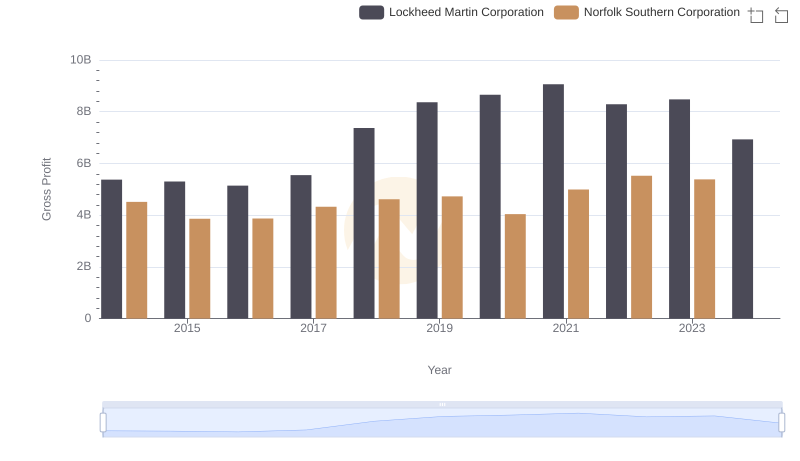Screen dimensions: 800x461
Task: Select the last Lockheed Martin bar for 2024
Action: [x=742, y=229]
